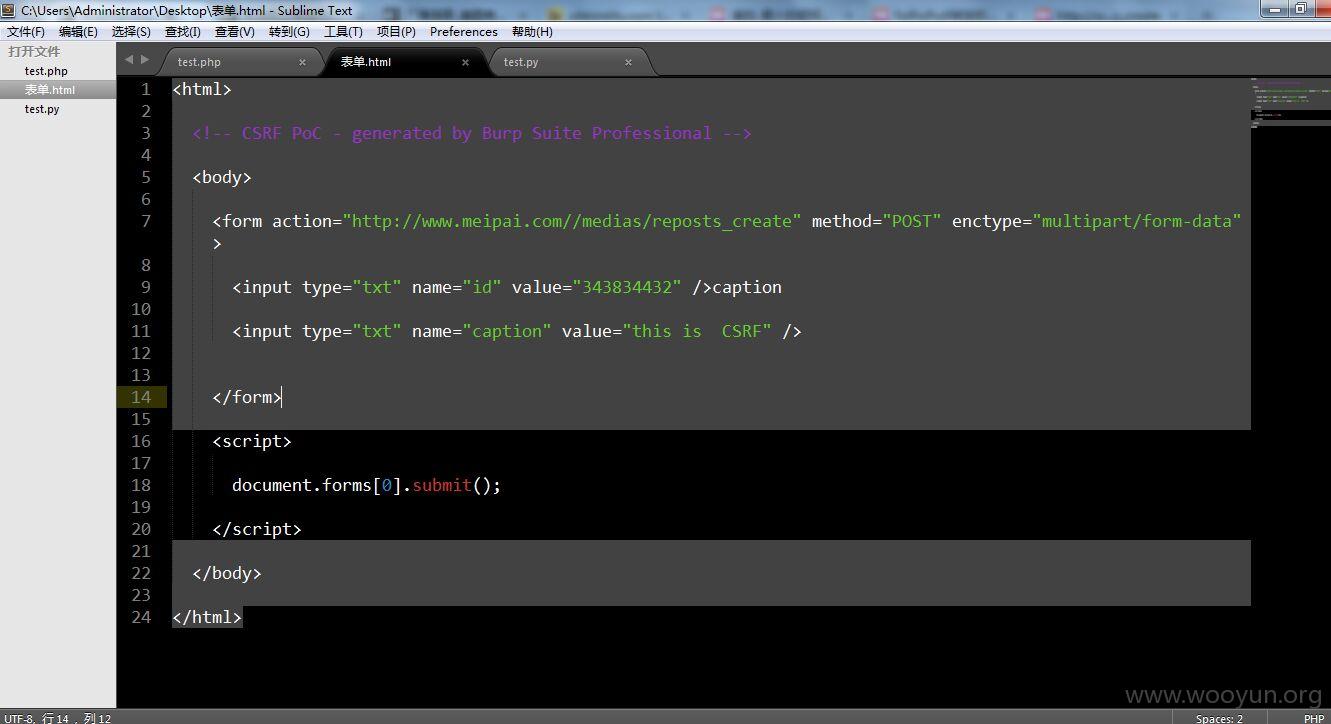
Task: Switch to the 表单.html tab
Action: (x=405, y=62)
